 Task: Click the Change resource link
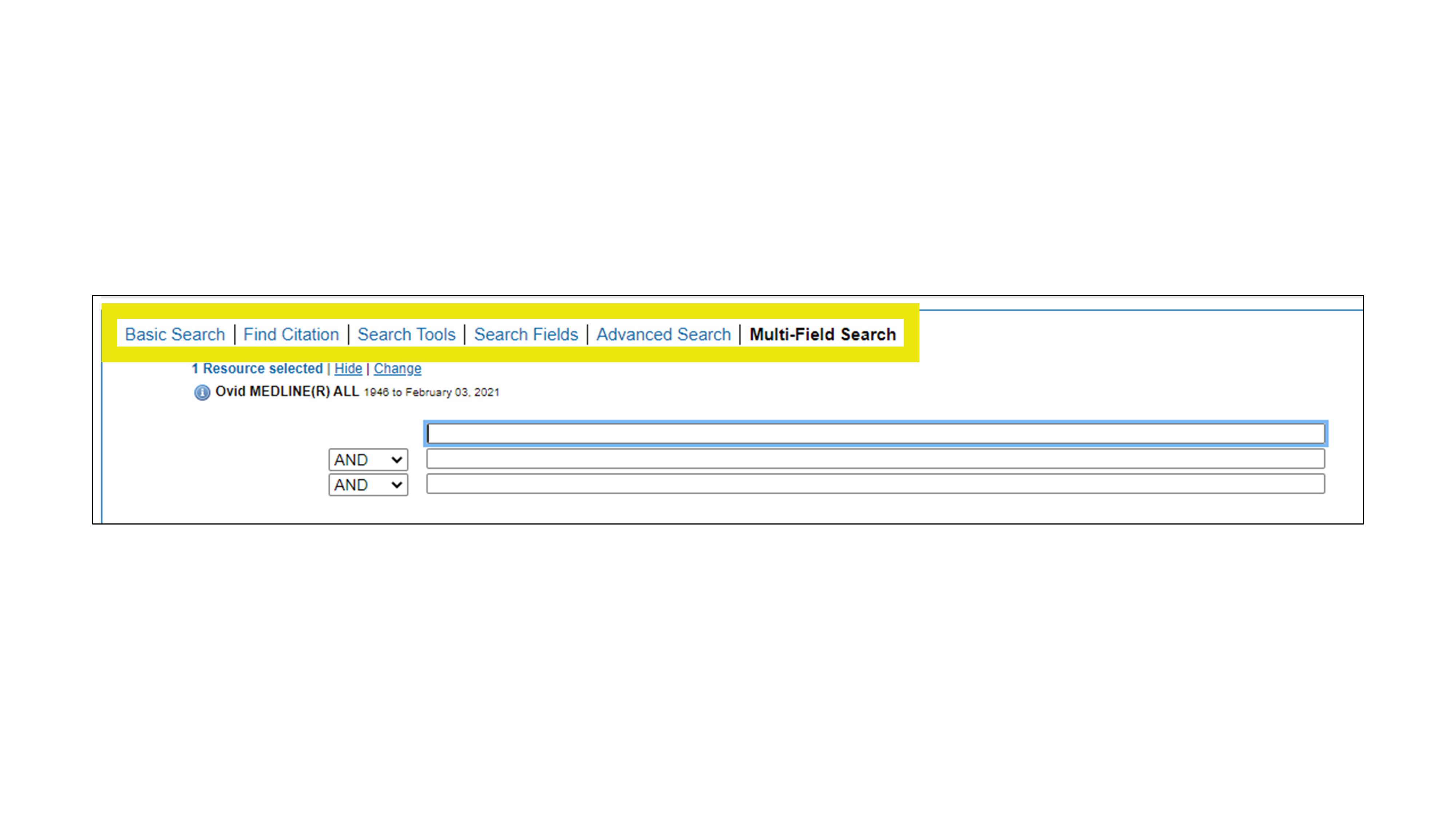(397, 368)
